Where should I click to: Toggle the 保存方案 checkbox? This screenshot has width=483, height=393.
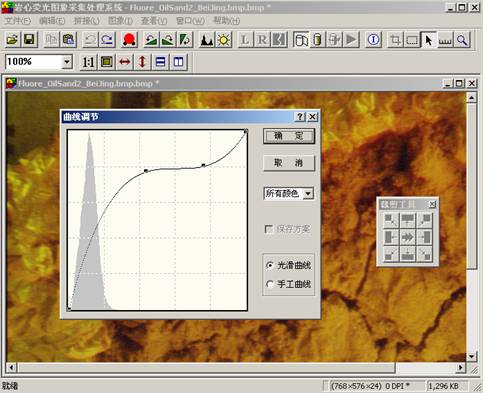tap(269, 229)
